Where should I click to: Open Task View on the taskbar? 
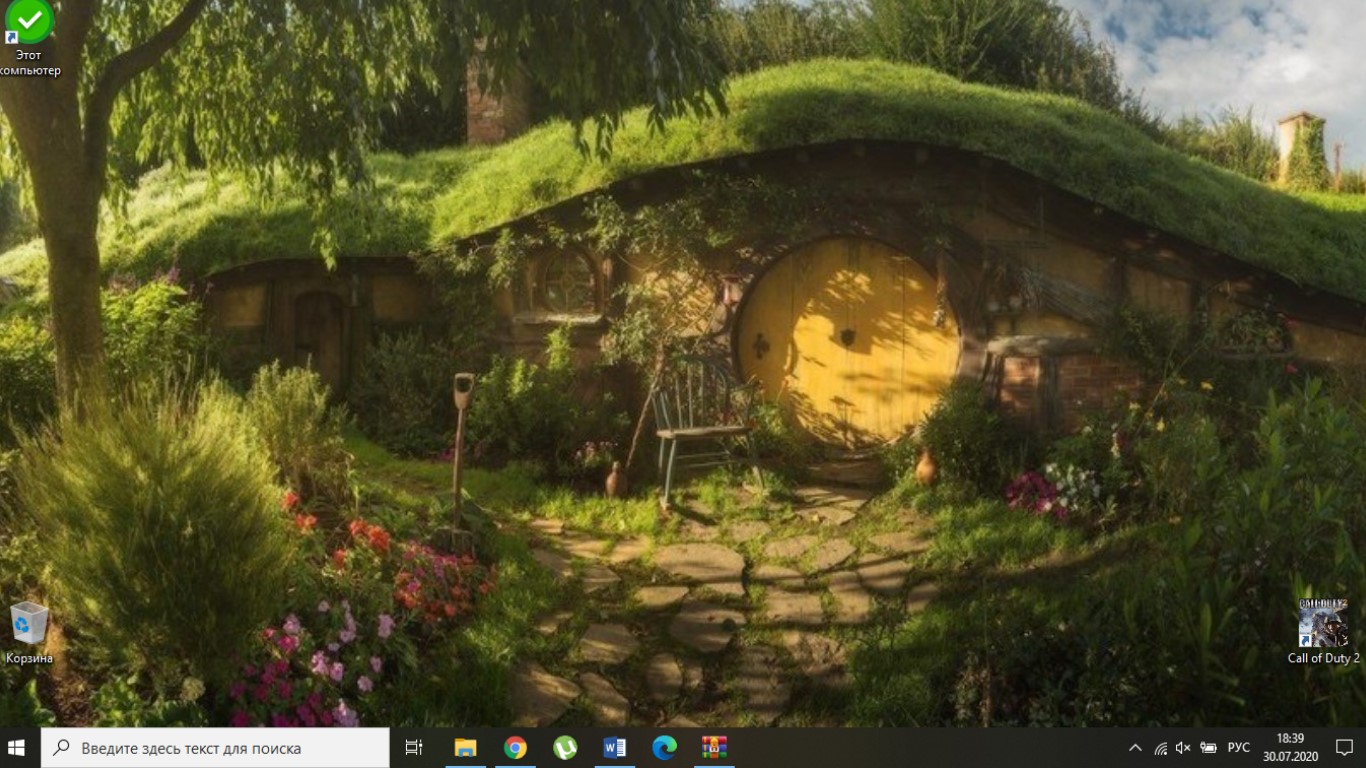[413, 748]
